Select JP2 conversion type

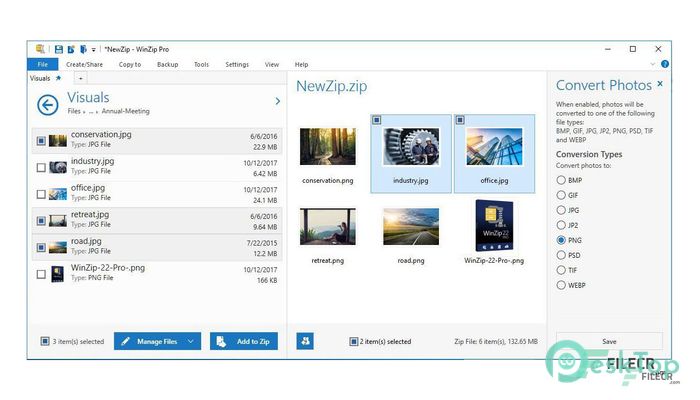(x=561, y=225)
